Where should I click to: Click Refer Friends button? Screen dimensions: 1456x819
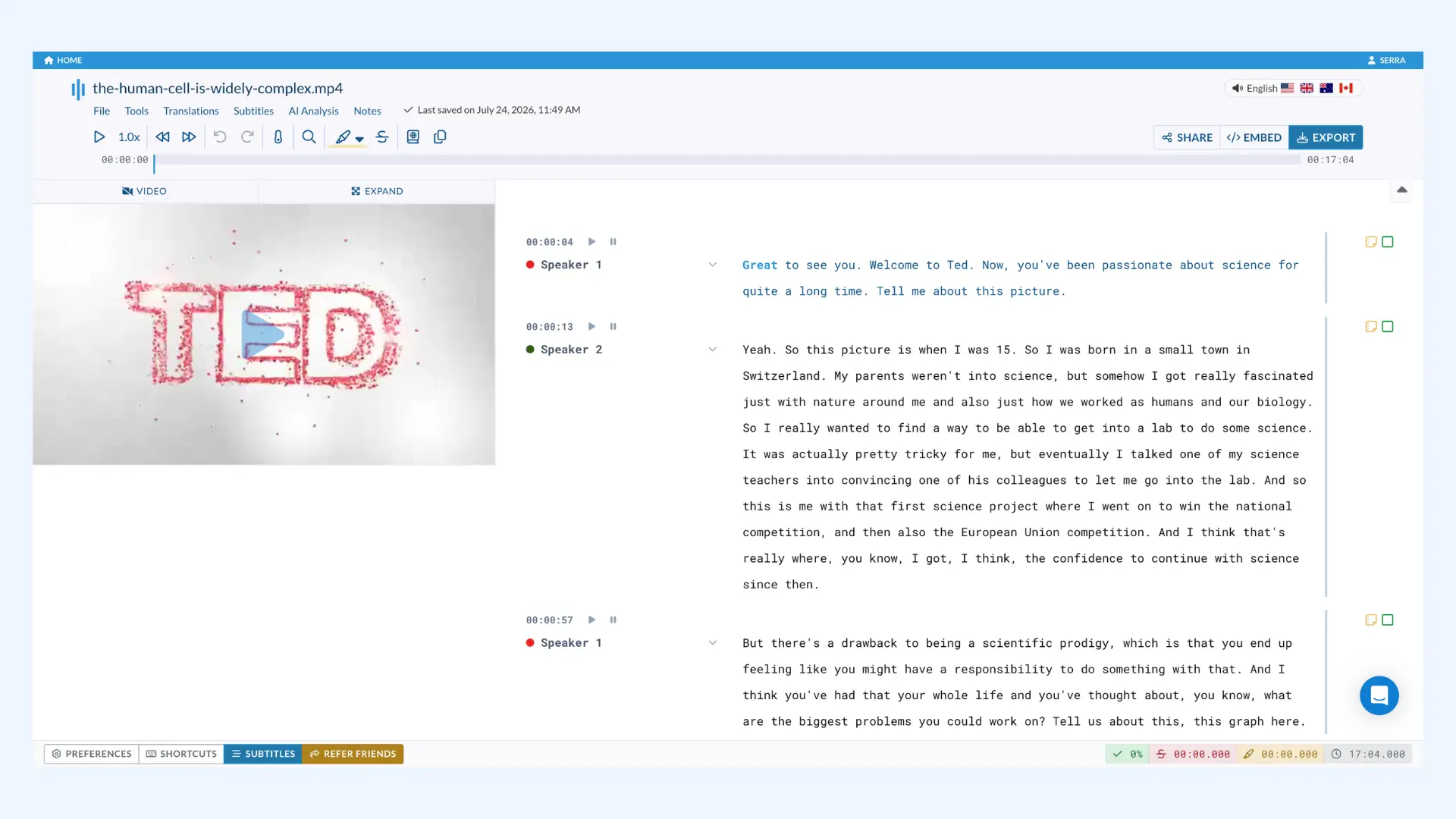[353, 754]
